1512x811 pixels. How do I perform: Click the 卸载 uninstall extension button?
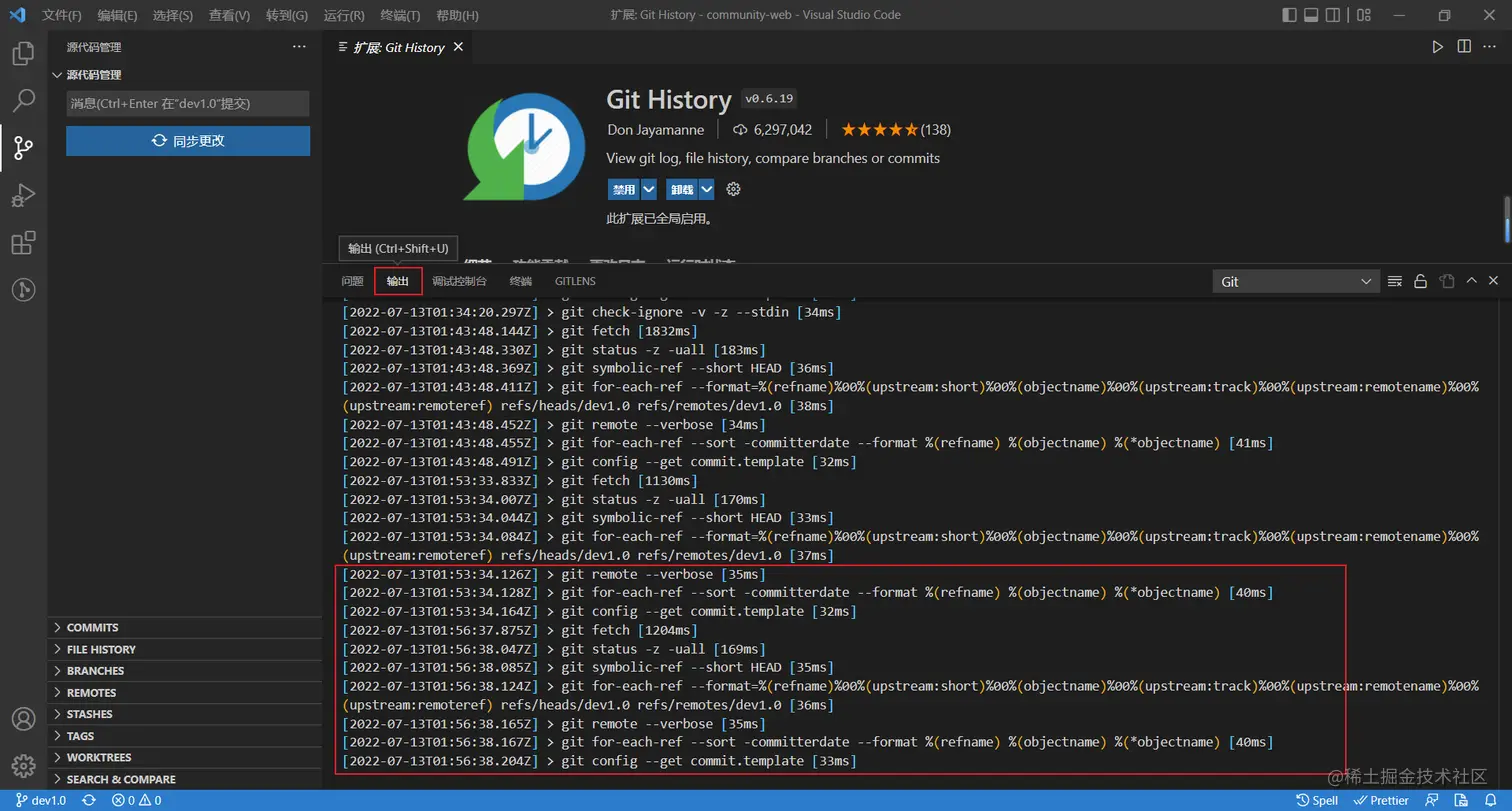coord(682,189)
